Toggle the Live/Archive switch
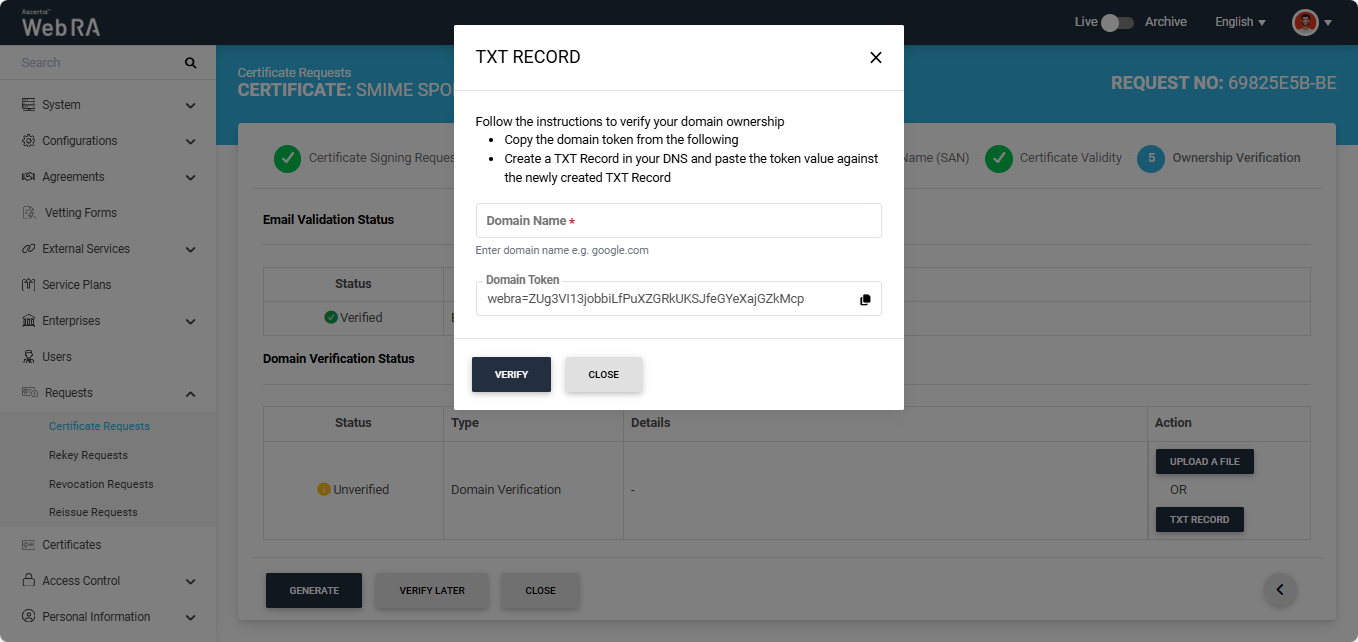 click(1116, 22)
